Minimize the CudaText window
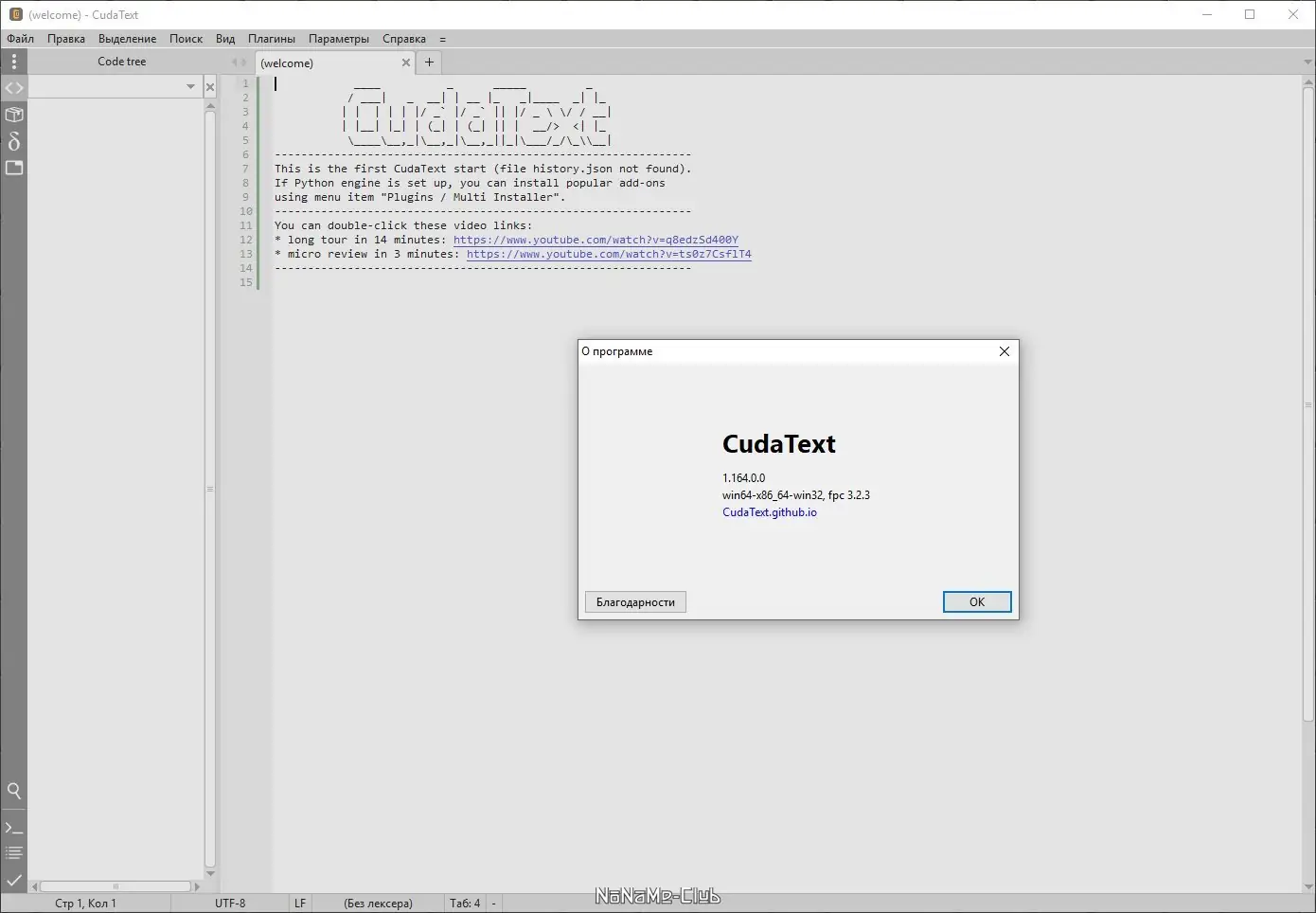The width and height of the screenshot is (1316, 913). (x=1207, y=14)
